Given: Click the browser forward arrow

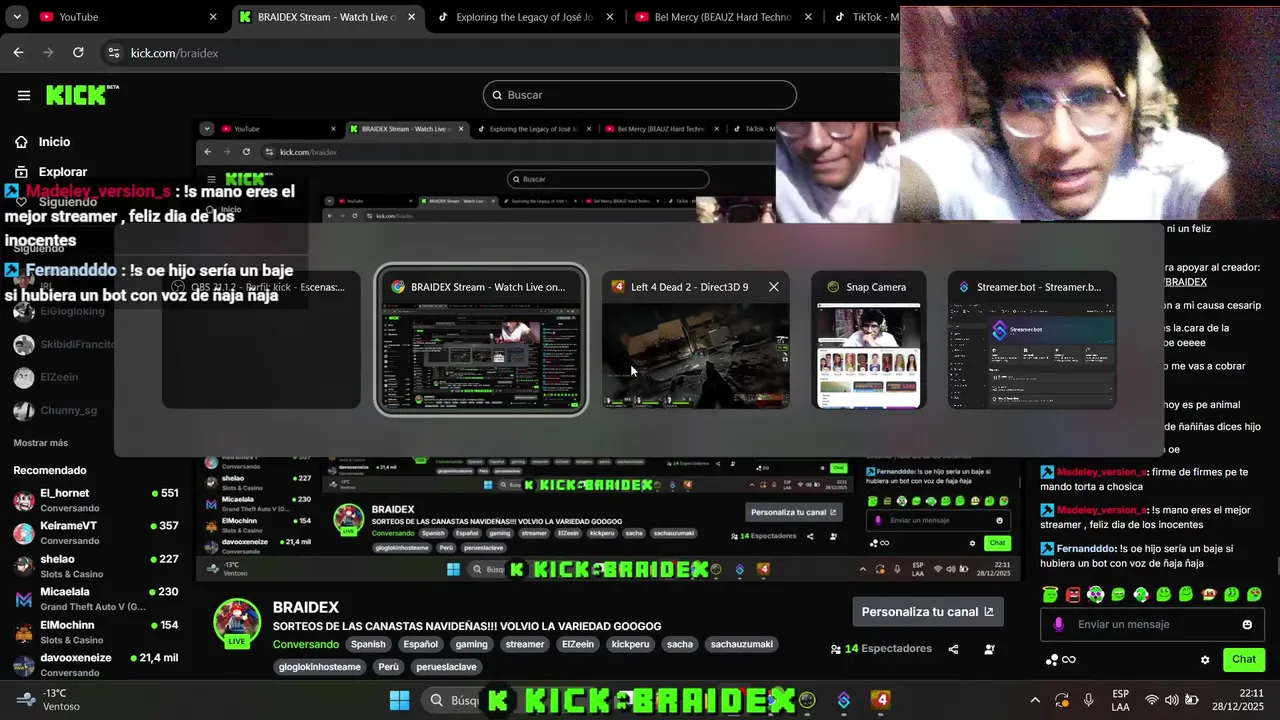Looking at the screenshot, I should click(x=47, y=53).
